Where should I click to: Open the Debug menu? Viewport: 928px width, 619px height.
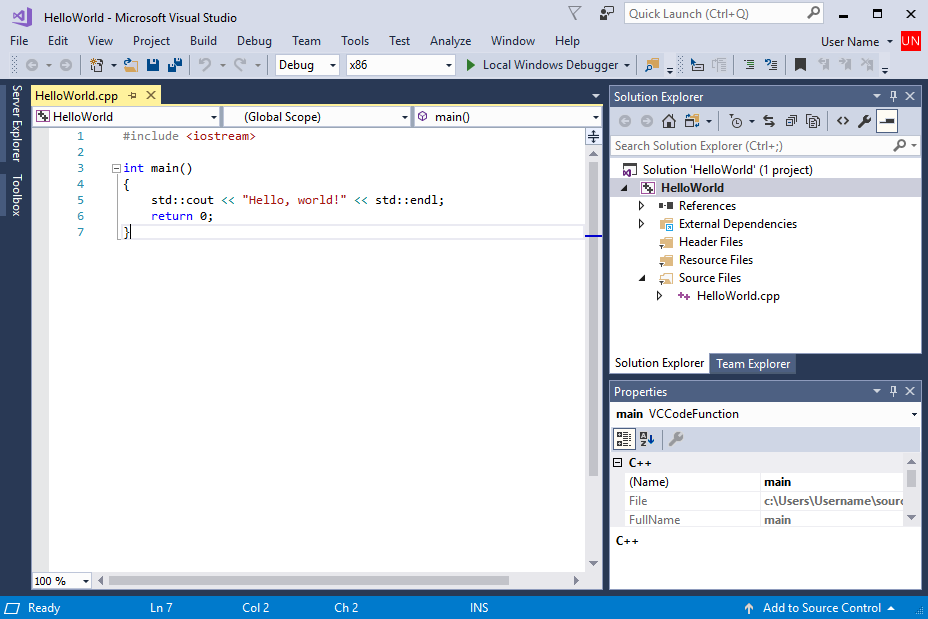(254, 41)
